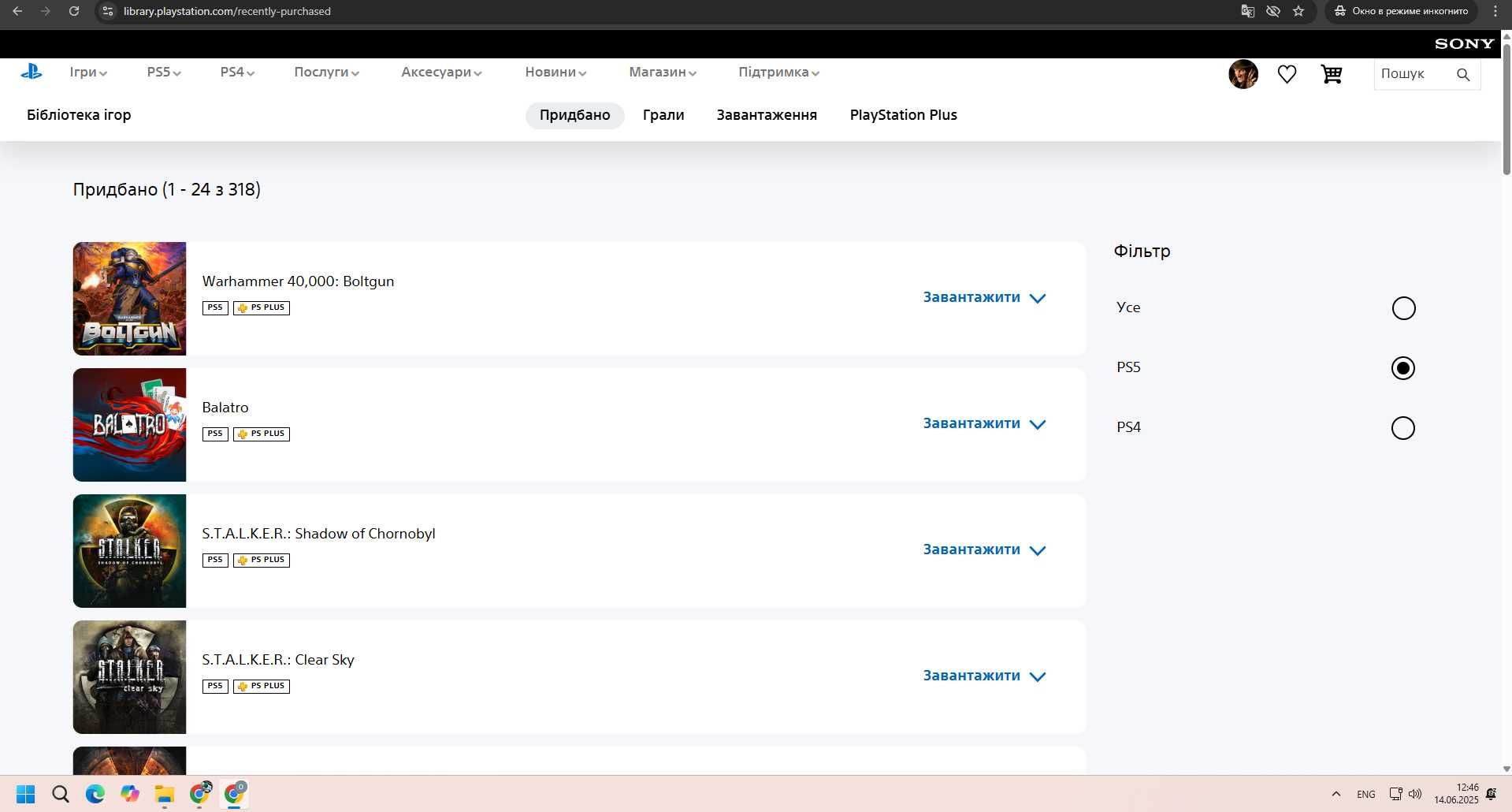
Task: Bookmark this page with the star icon
Action: point(1298,11)
